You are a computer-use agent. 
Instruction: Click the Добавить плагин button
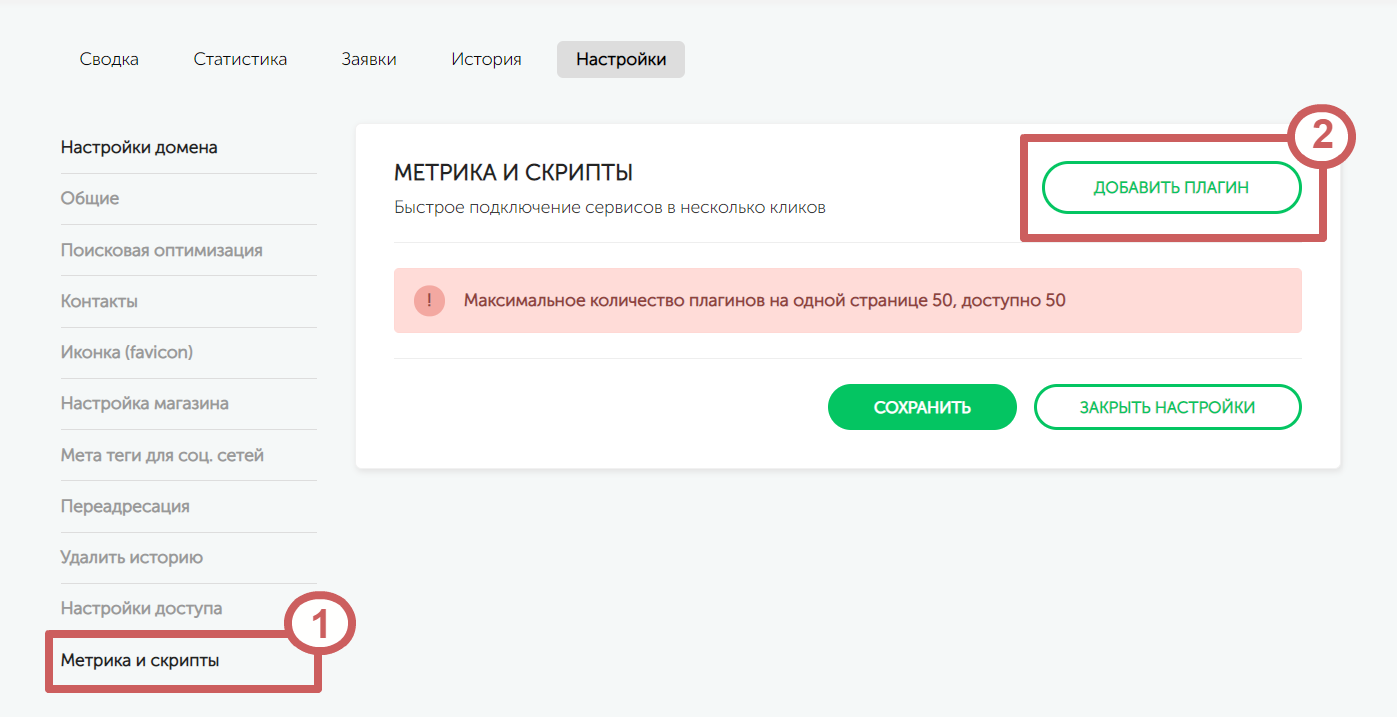point(1171,188)
